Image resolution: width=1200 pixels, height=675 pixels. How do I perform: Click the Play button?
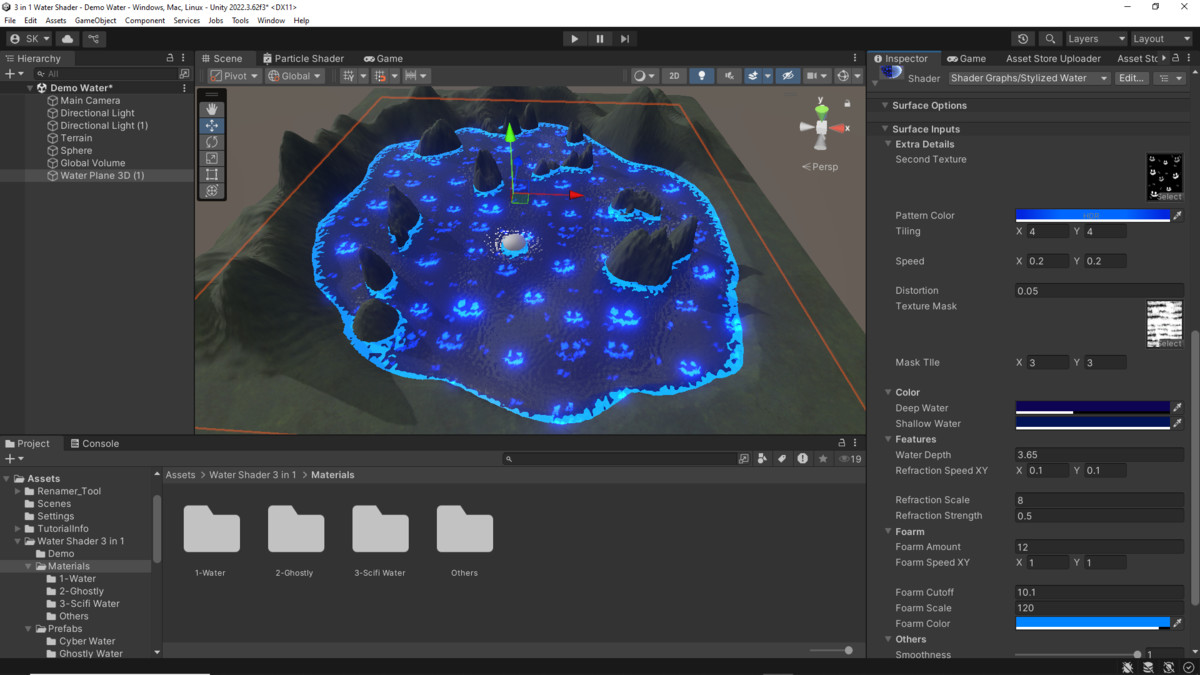574,39
